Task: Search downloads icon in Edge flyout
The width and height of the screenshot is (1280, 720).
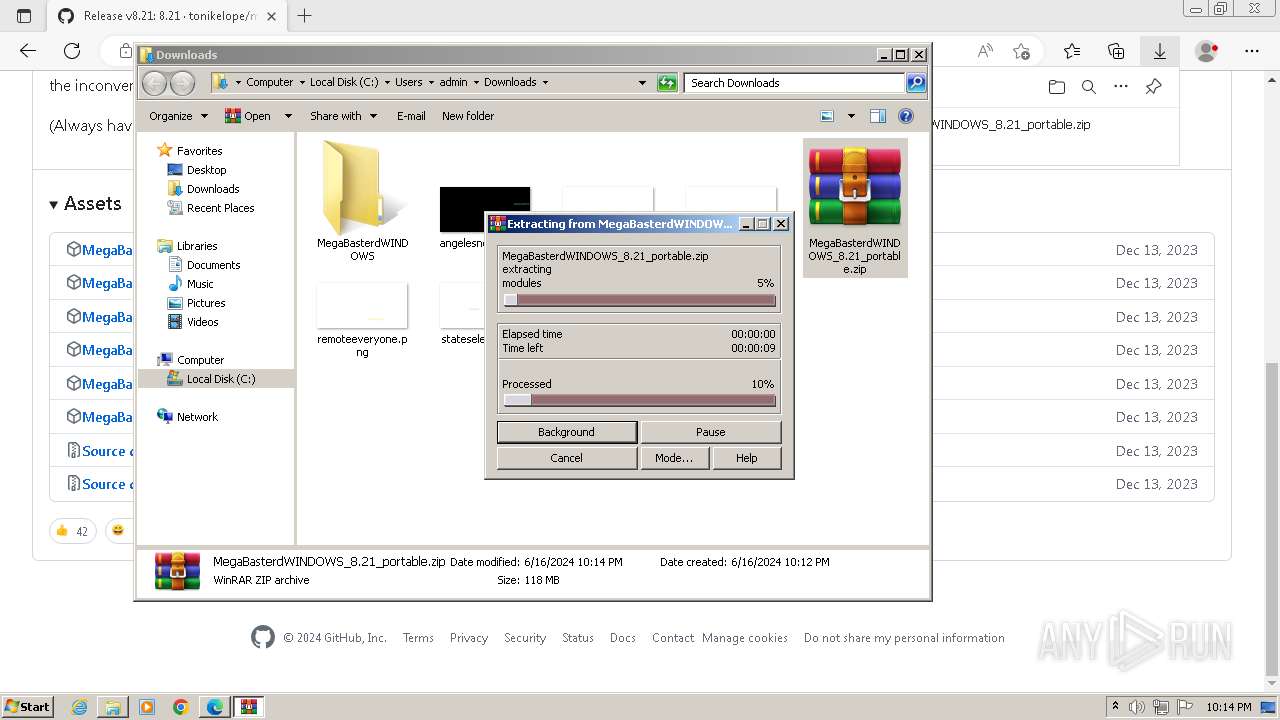Action: [1089, 87]
